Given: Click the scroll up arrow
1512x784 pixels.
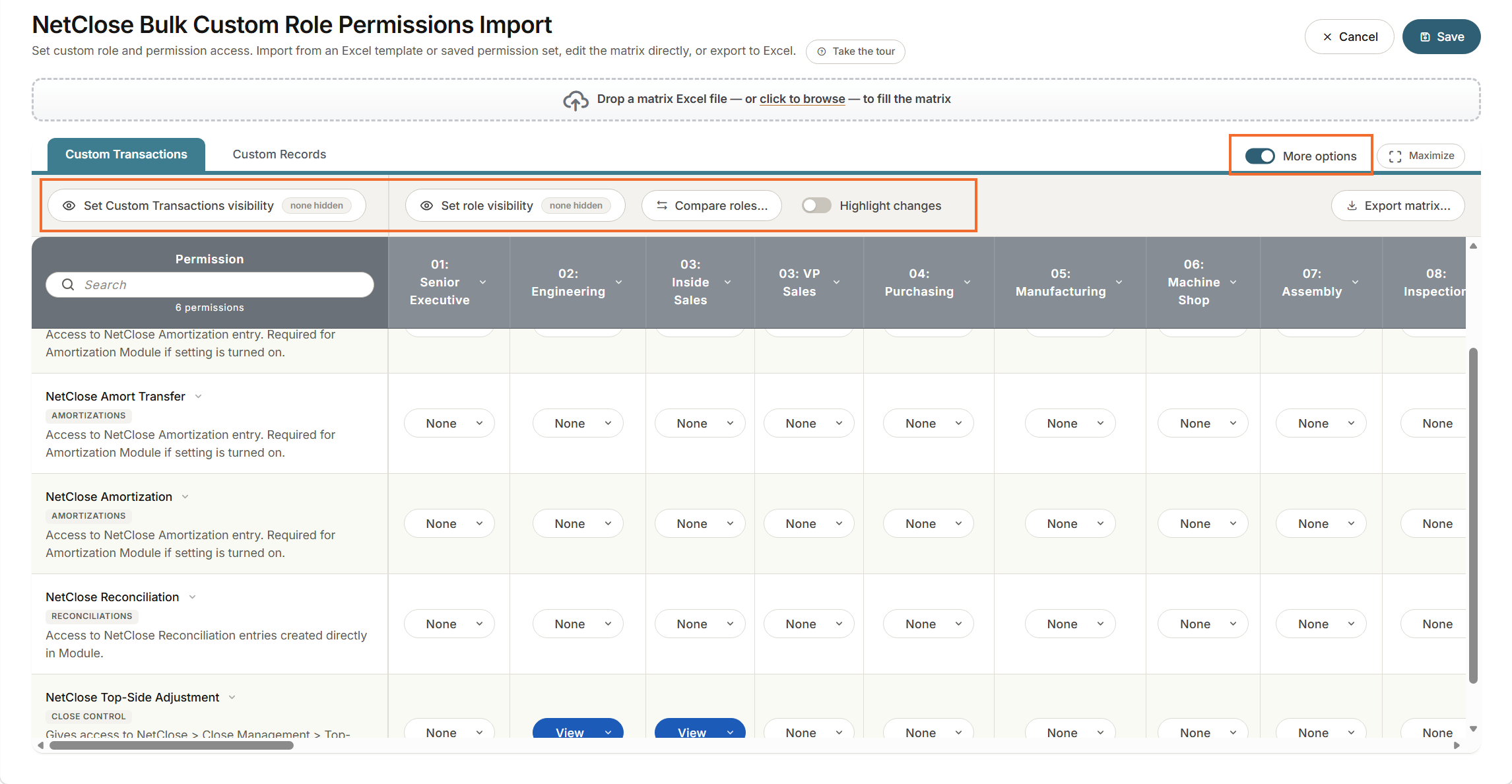Looking at the screenshot, I should (x=1473, y=246).
